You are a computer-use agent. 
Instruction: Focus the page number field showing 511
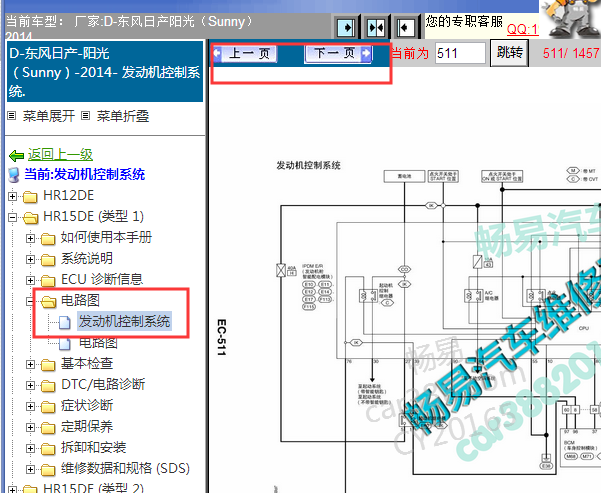pos(460,53)
